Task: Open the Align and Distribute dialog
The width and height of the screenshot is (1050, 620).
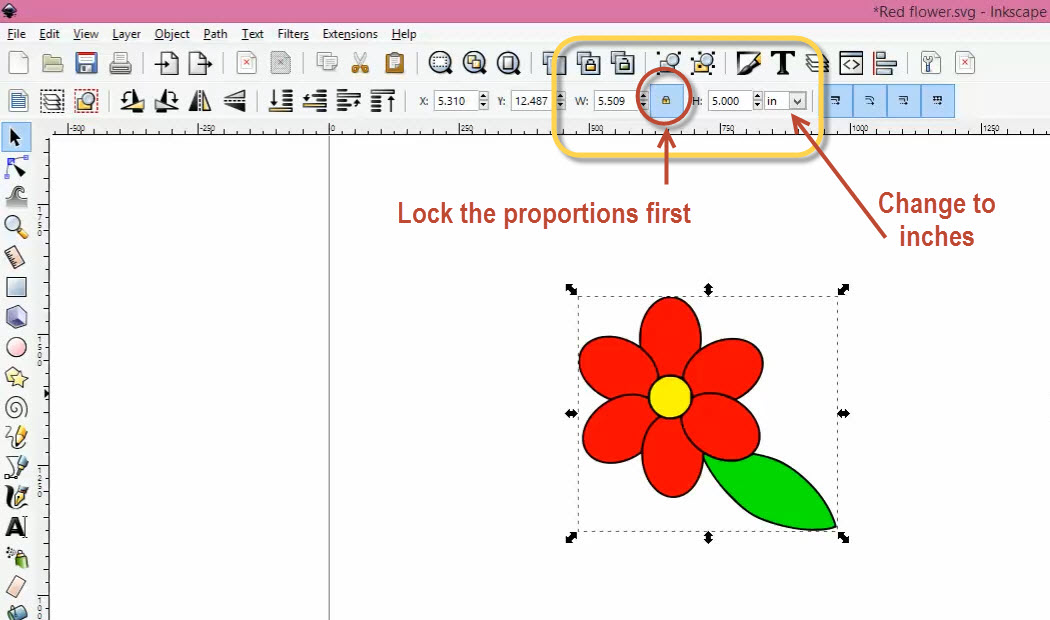Action: click(885, 63)
